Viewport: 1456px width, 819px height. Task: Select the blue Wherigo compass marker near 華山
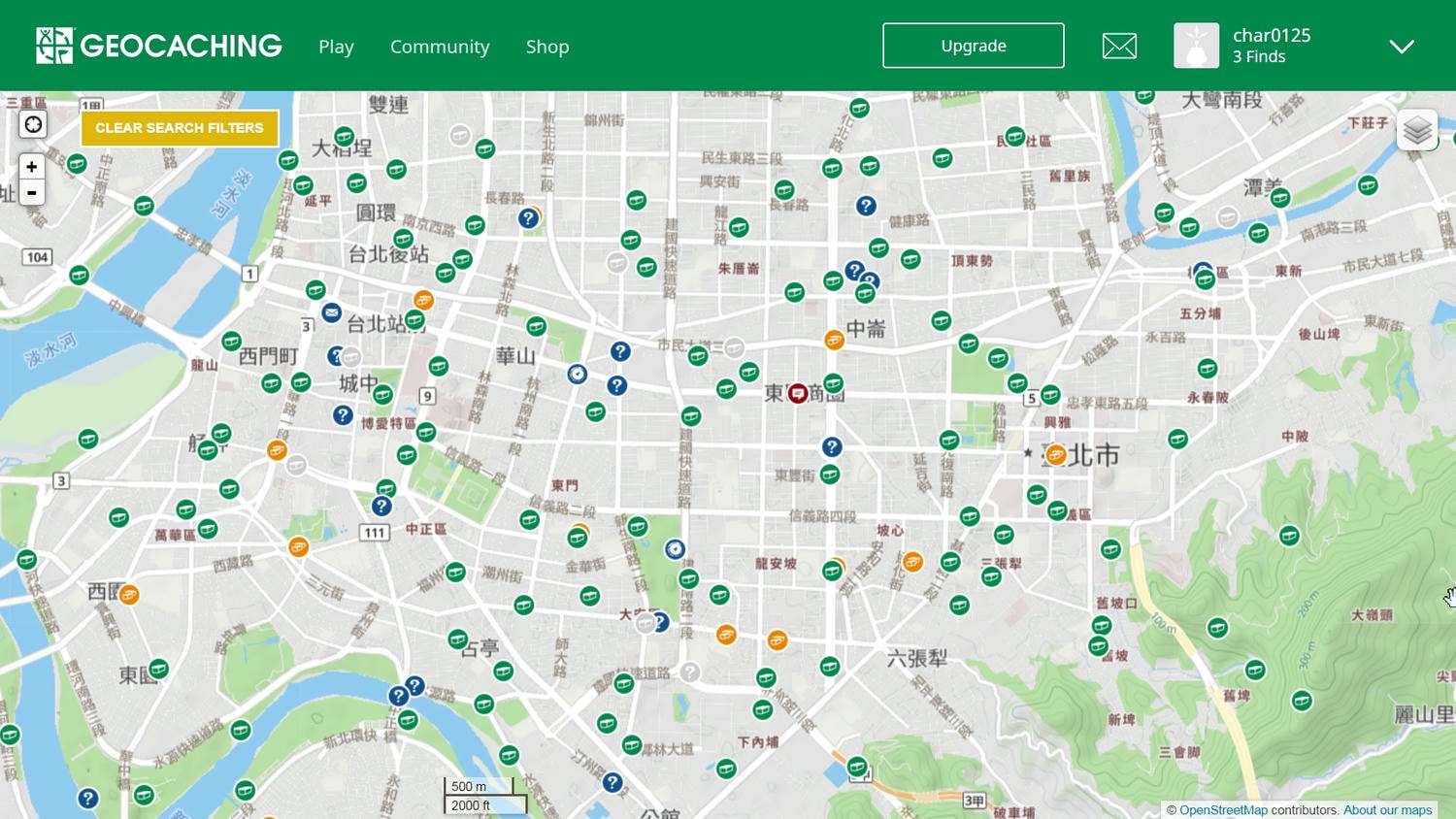(x=578, y=374)
